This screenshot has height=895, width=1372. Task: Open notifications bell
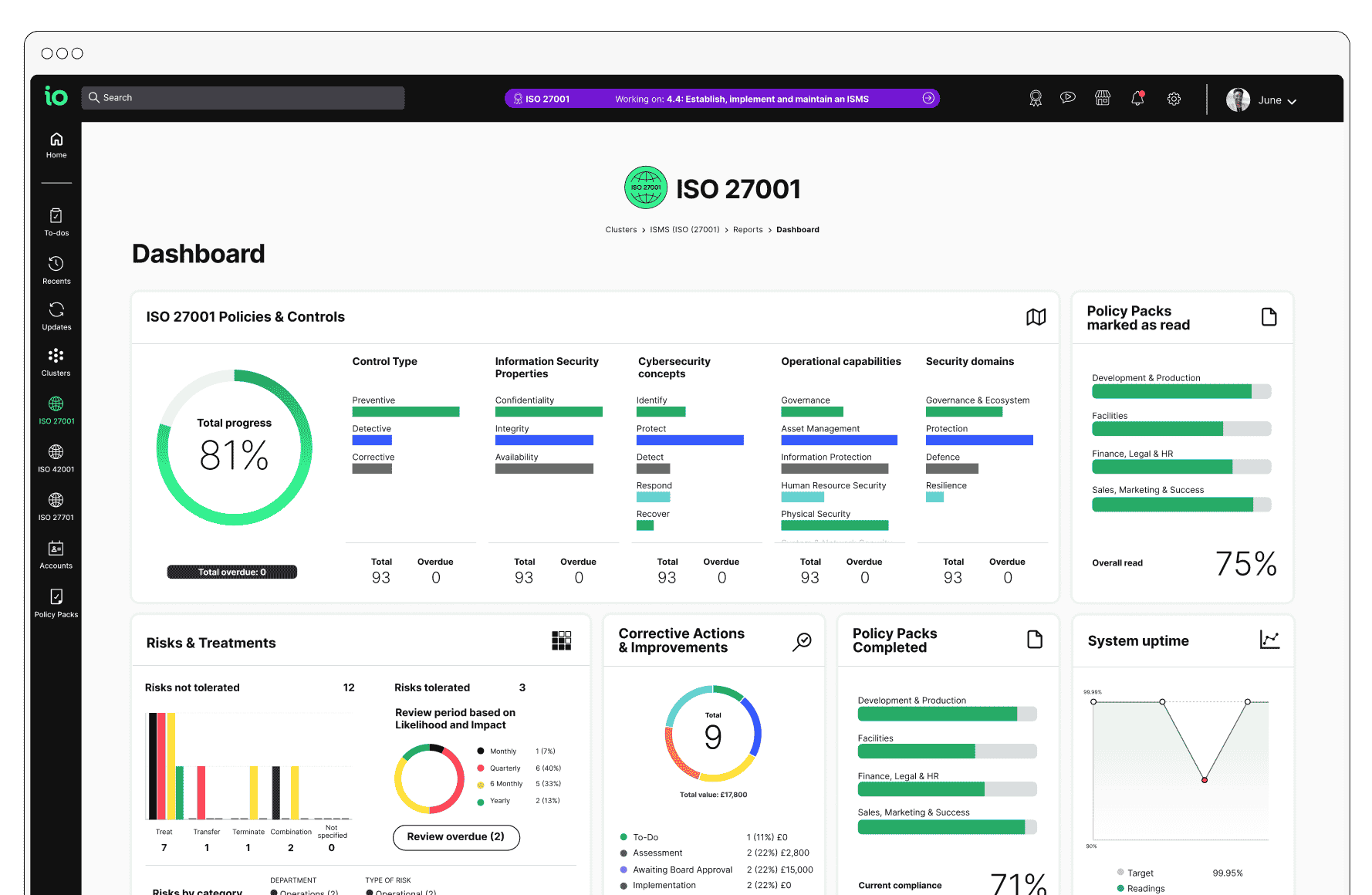click(1137, 98)
